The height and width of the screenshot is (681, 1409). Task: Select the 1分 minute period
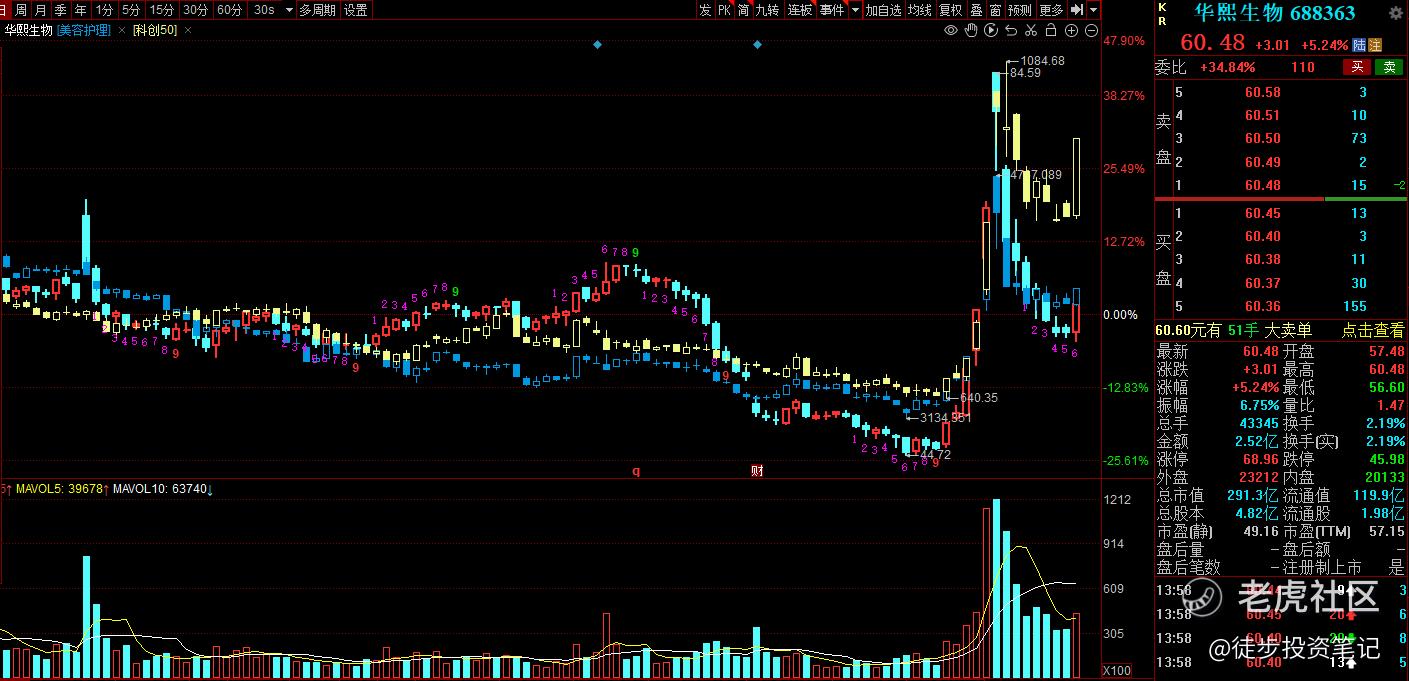click(x=104, y=10)
